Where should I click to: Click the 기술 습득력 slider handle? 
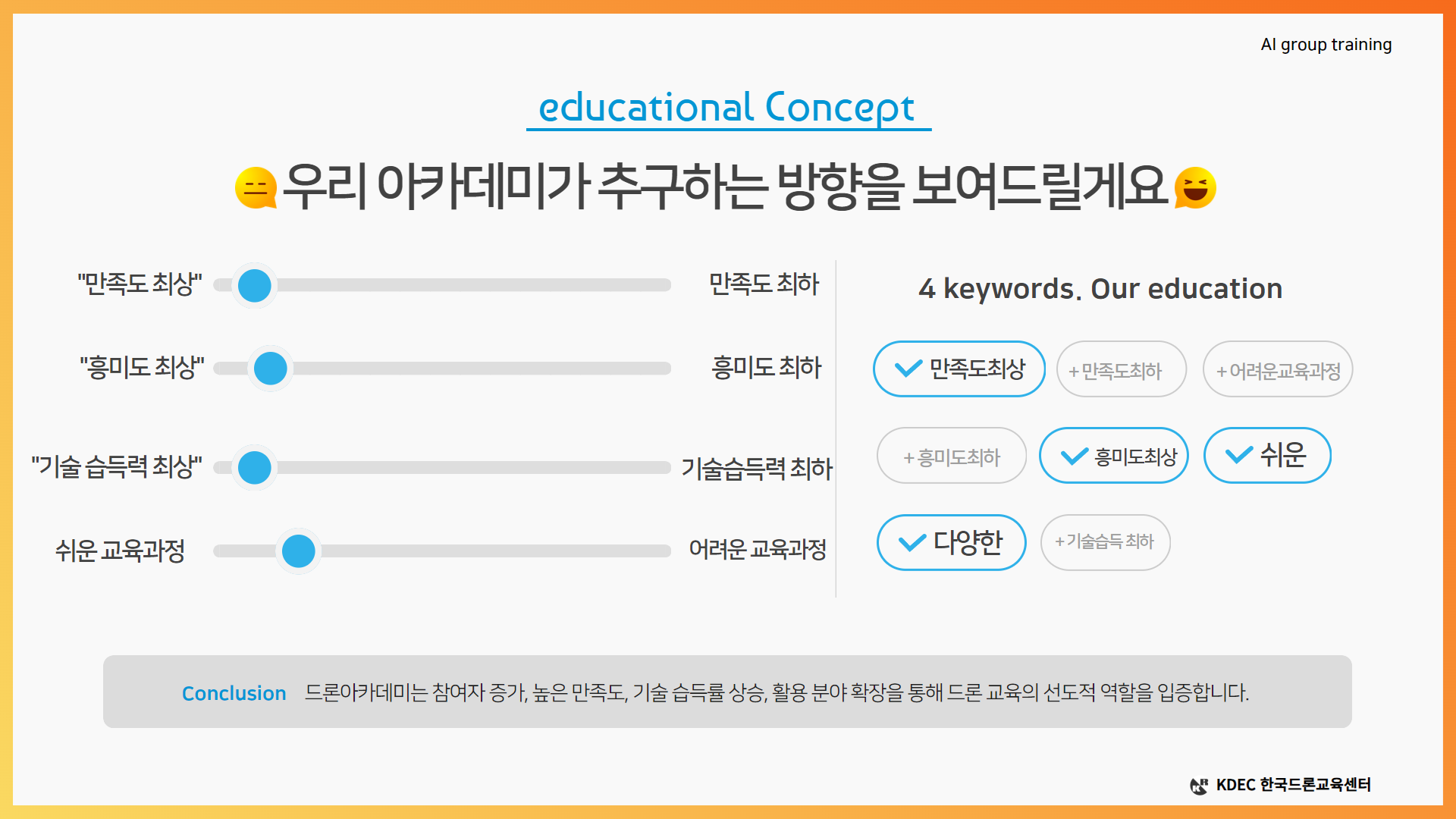point(255,468)
